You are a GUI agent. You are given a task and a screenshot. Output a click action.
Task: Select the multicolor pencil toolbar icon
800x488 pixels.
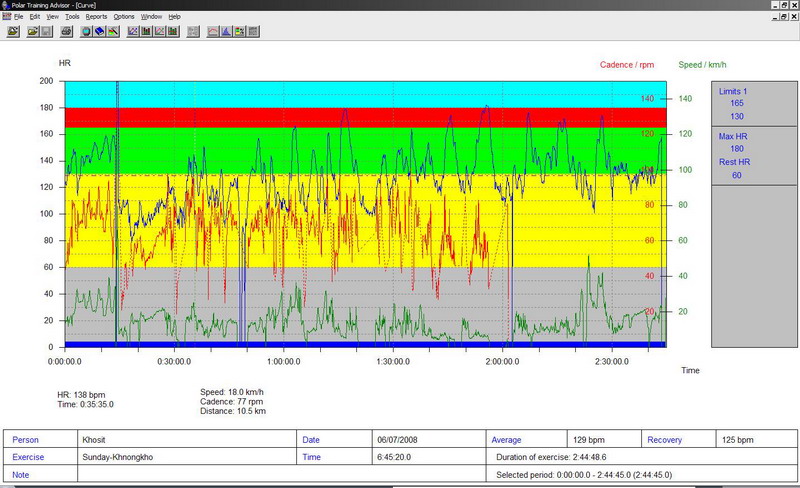[x=113, y=31]
